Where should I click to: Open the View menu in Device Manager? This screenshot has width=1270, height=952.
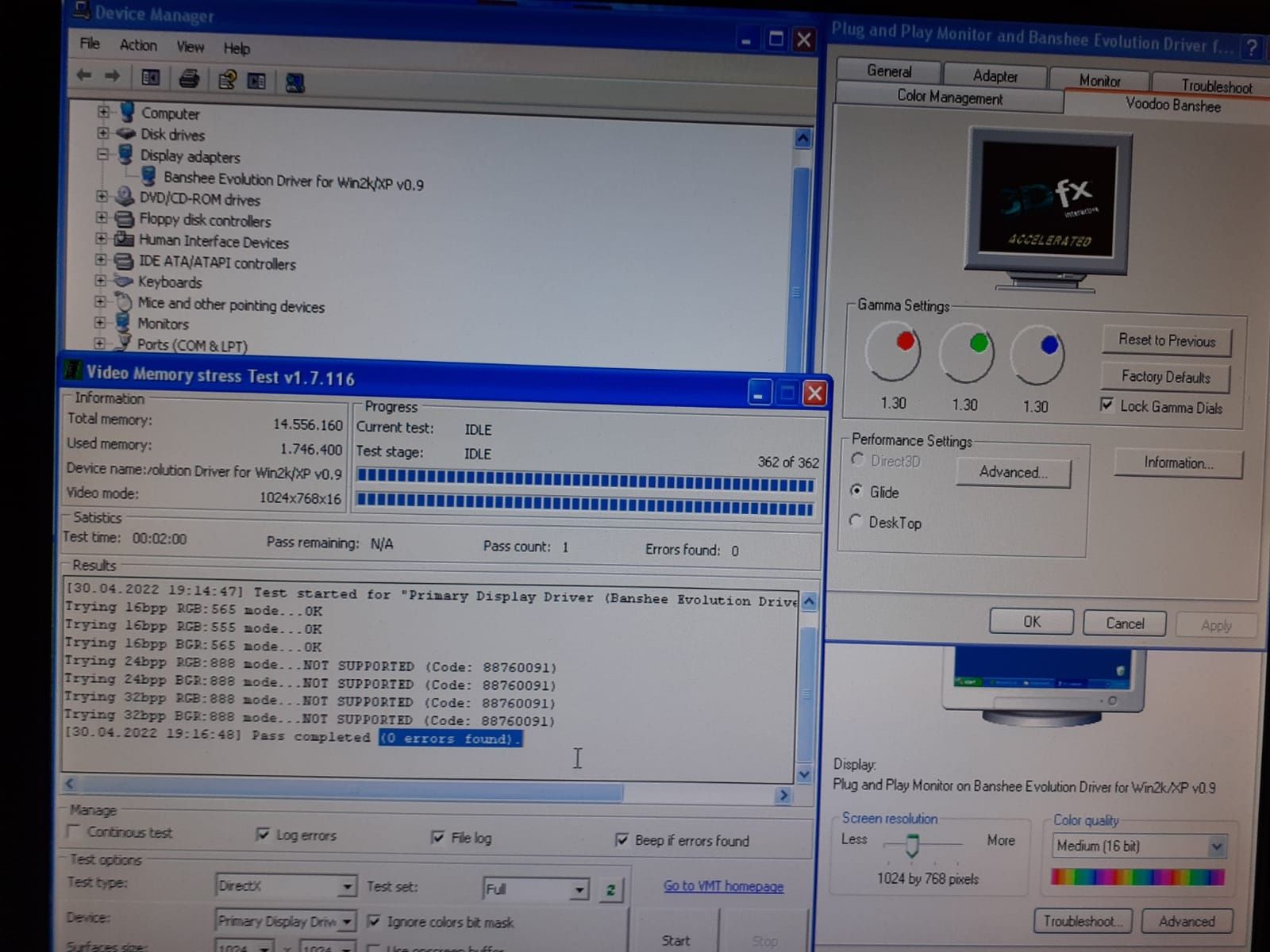(x=190, y=47)
